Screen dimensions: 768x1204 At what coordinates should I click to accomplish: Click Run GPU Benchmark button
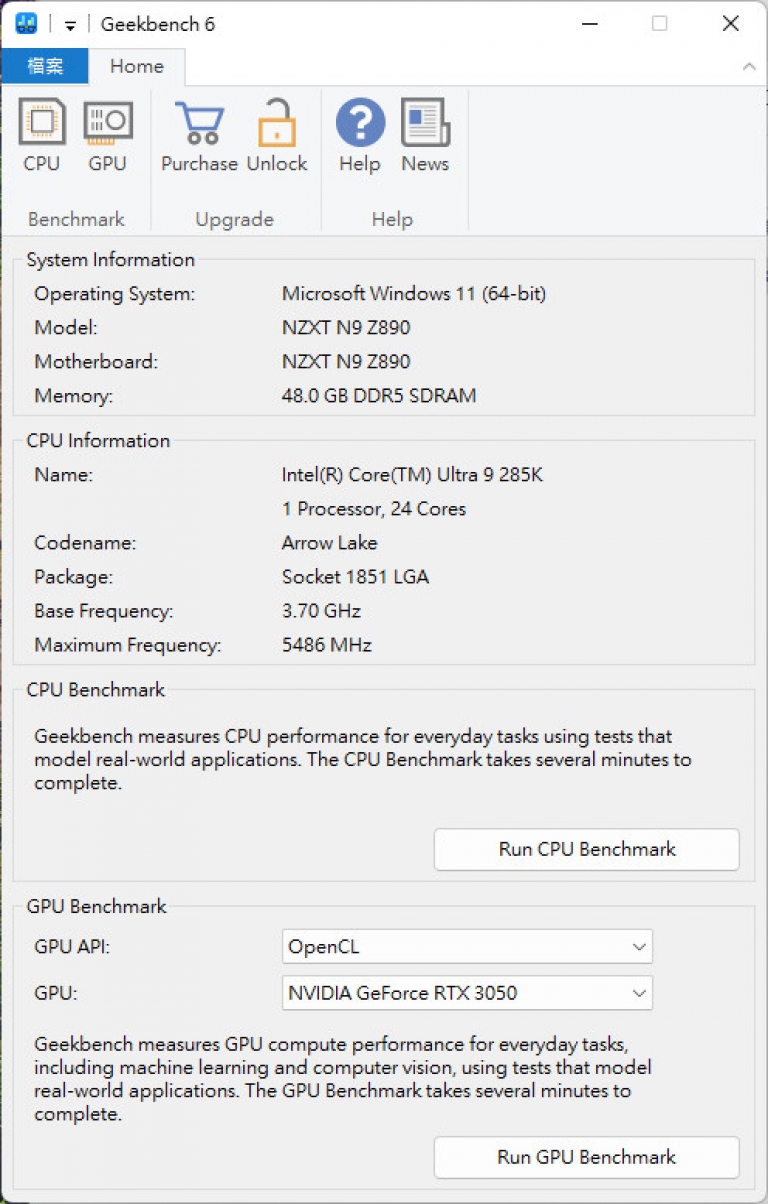point(587,1157)
